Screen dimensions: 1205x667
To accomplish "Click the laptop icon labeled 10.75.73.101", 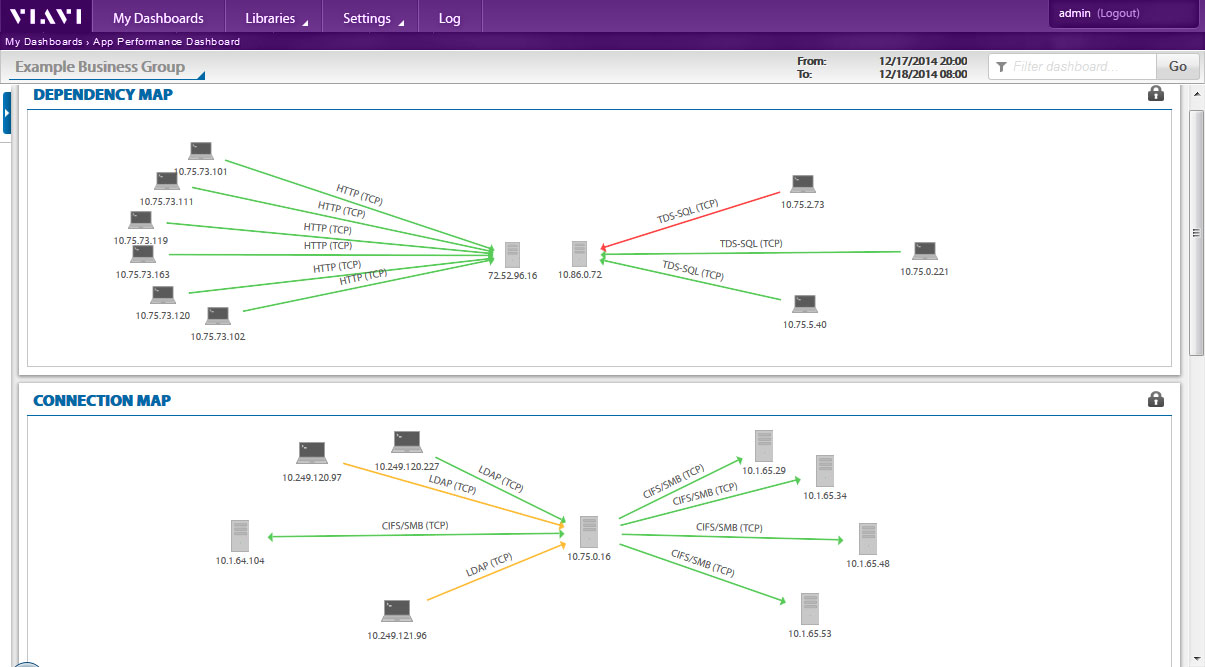I will pyautogui.click(x=201, y=151).
